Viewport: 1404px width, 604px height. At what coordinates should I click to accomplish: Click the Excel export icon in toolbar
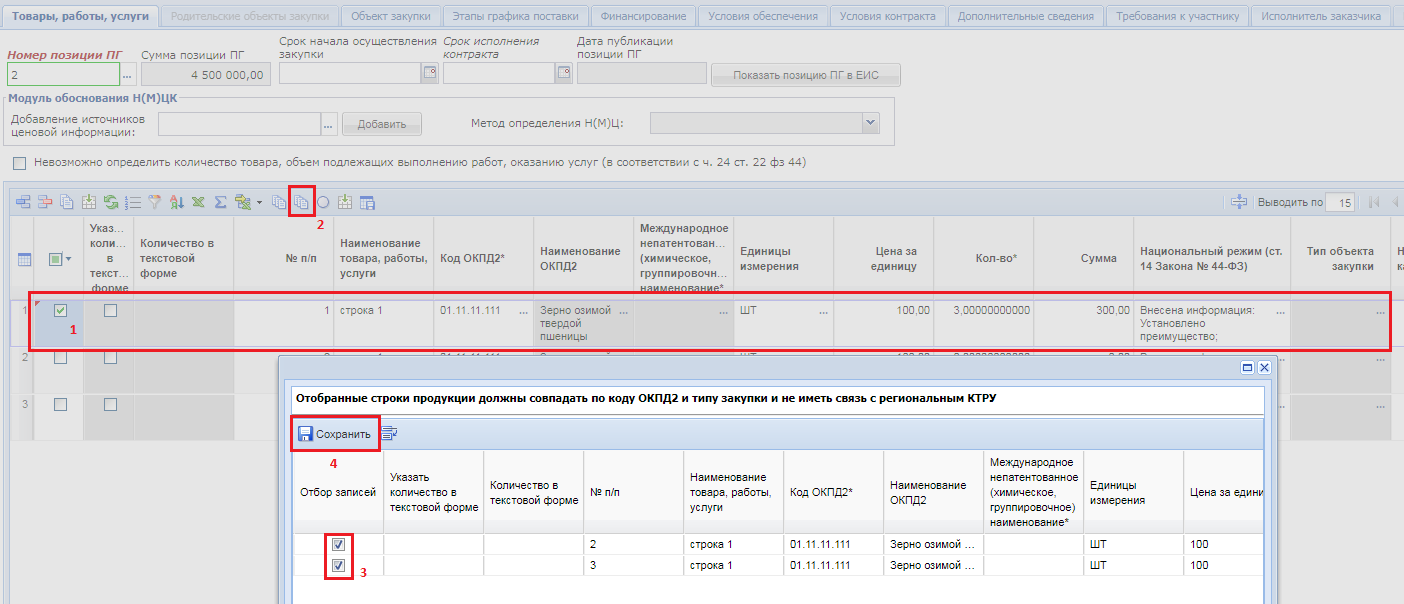pos(198,203)
